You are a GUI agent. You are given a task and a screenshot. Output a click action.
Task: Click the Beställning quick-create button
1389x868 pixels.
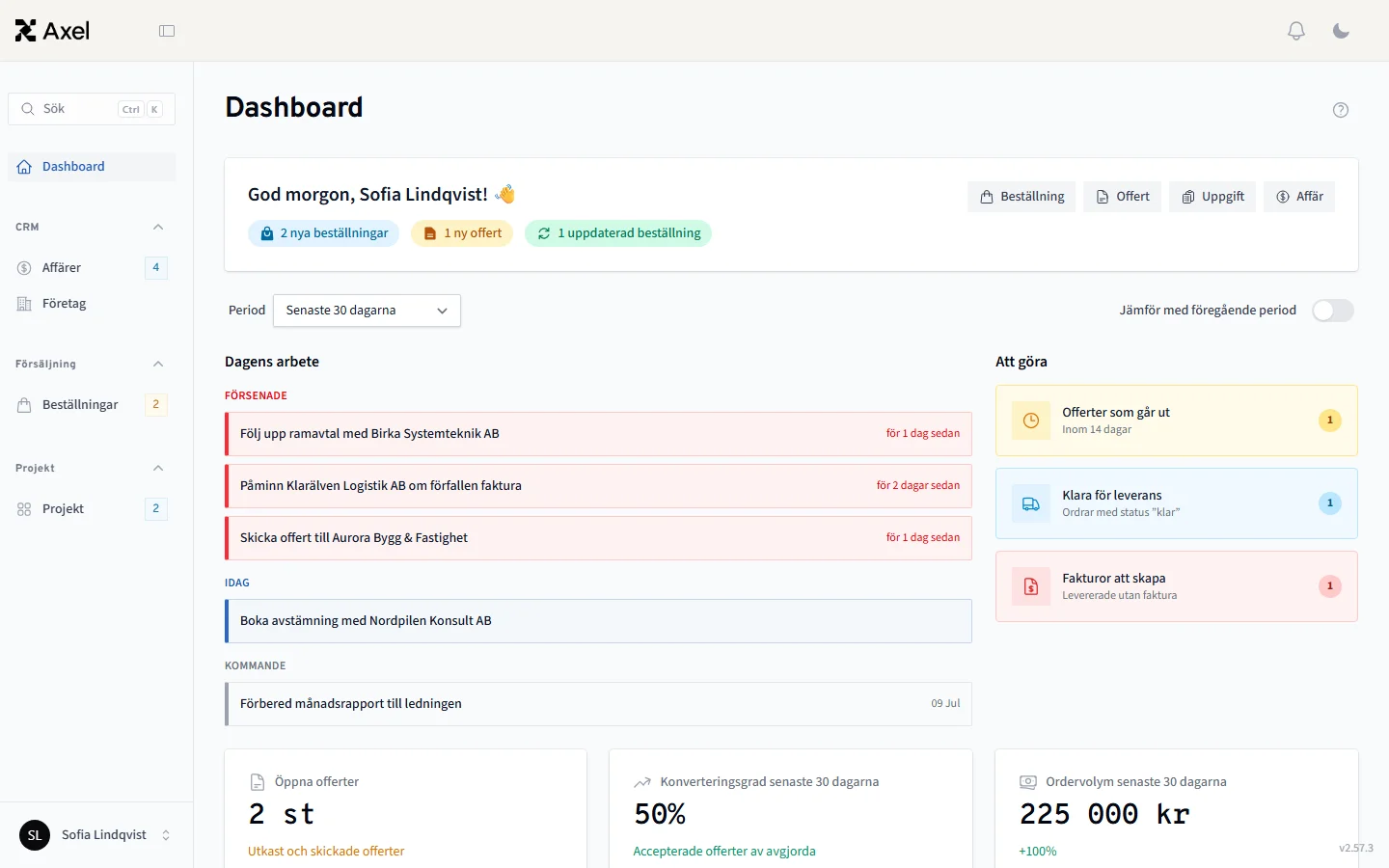point(1021,197)
